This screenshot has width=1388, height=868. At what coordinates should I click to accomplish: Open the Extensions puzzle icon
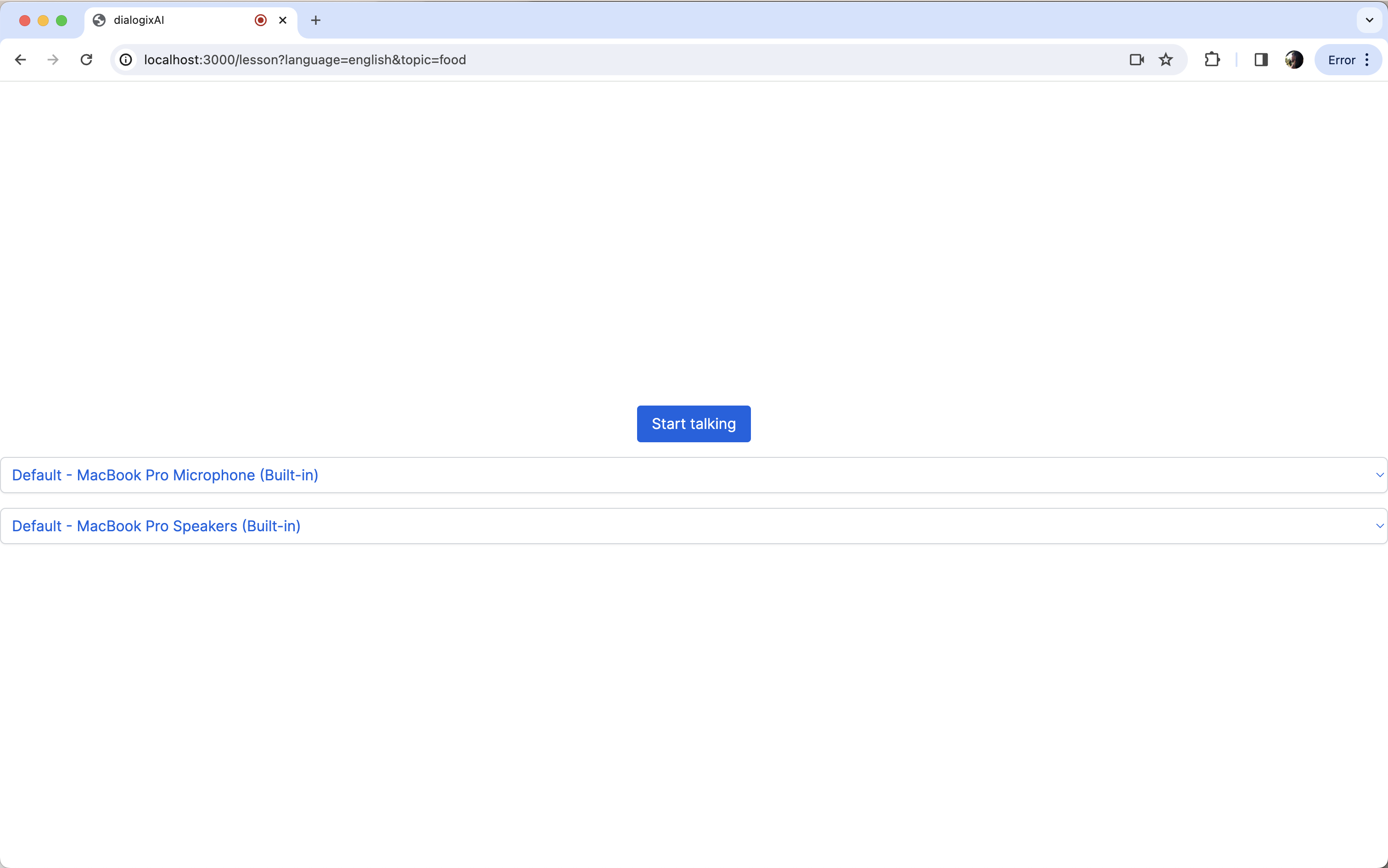[1212, 60]
